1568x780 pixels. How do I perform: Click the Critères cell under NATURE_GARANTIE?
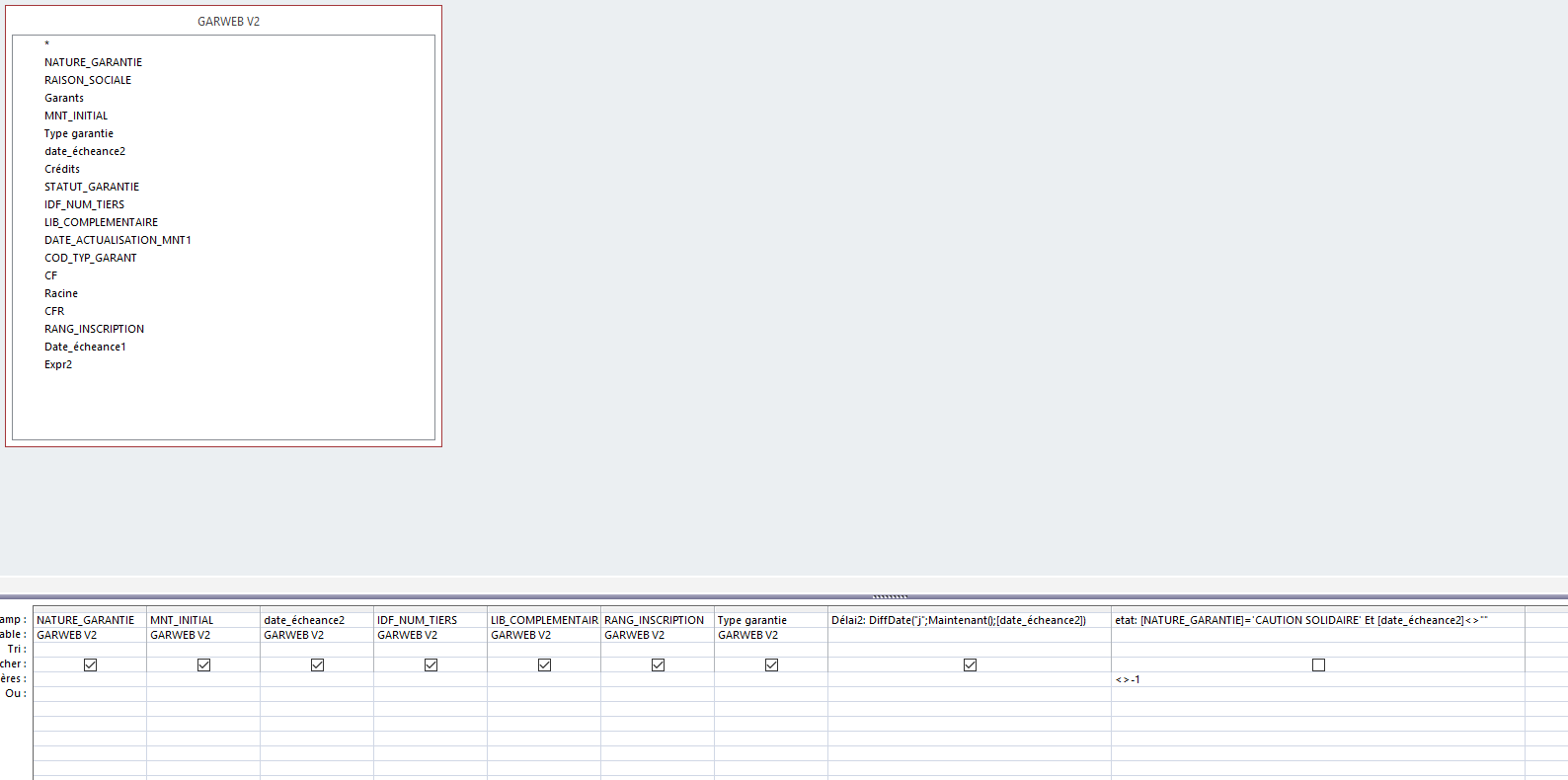pos(90,679)
